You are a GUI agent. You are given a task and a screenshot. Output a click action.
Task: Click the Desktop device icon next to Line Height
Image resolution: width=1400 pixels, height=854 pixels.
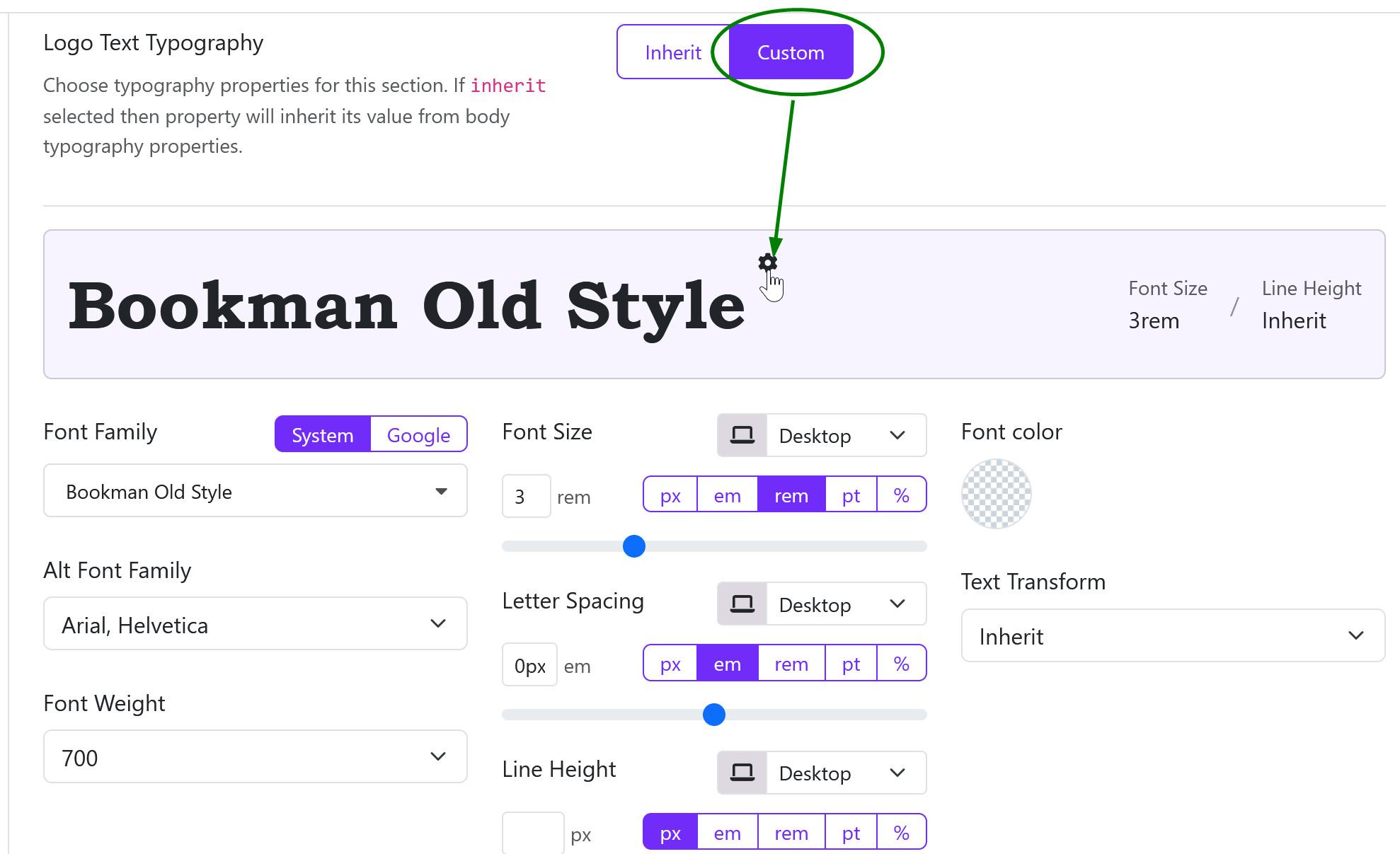click(x=741, y=773)
